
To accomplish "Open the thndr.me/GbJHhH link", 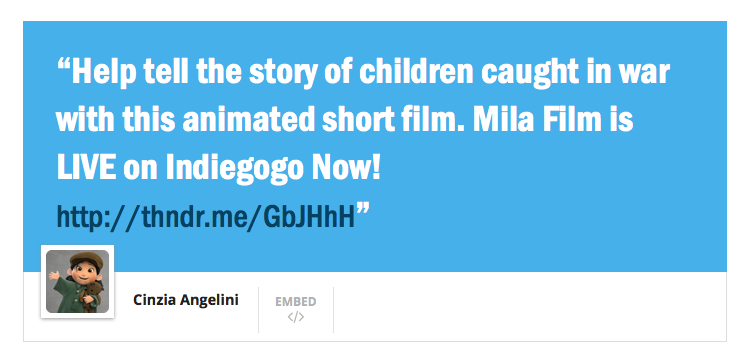I will (206, 217).
